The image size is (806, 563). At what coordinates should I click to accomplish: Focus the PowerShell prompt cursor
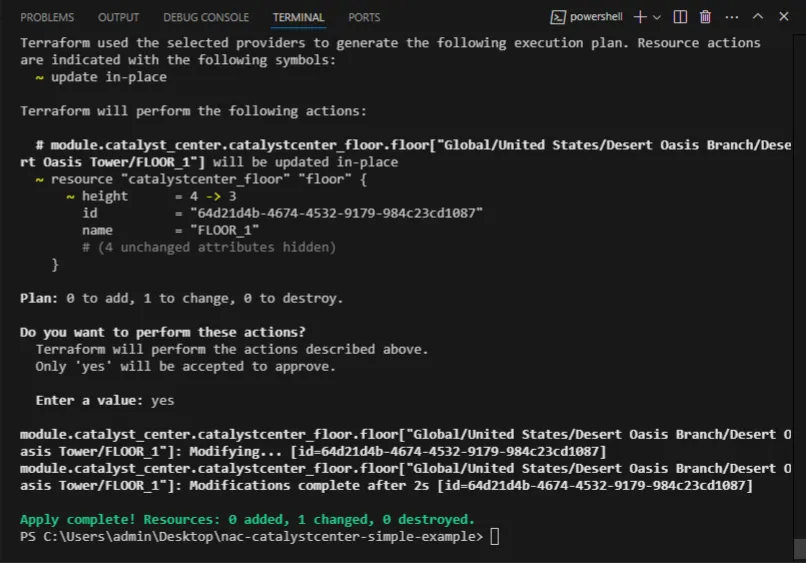coord(494,537)
